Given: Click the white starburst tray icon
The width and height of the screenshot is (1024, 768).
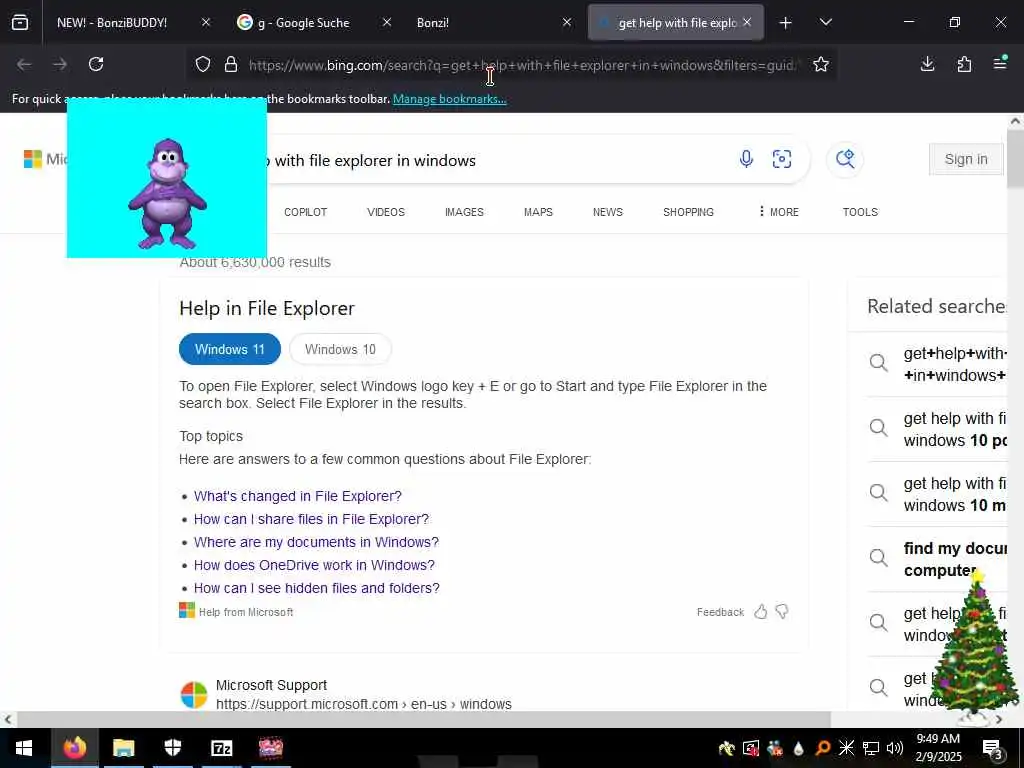Looking at the screenshot, I should point(847,748).
